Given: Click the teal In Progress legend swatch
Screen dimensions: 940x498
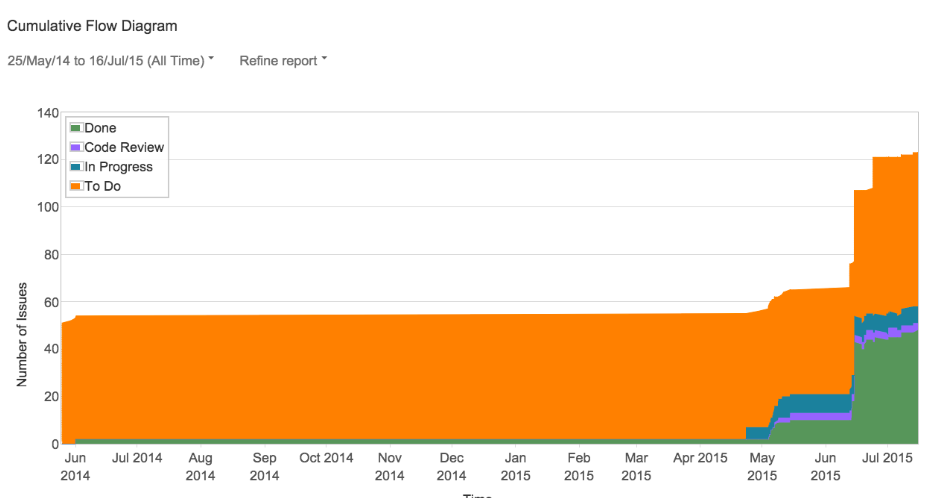Looking at the screenshot, I should pos(76,167).
